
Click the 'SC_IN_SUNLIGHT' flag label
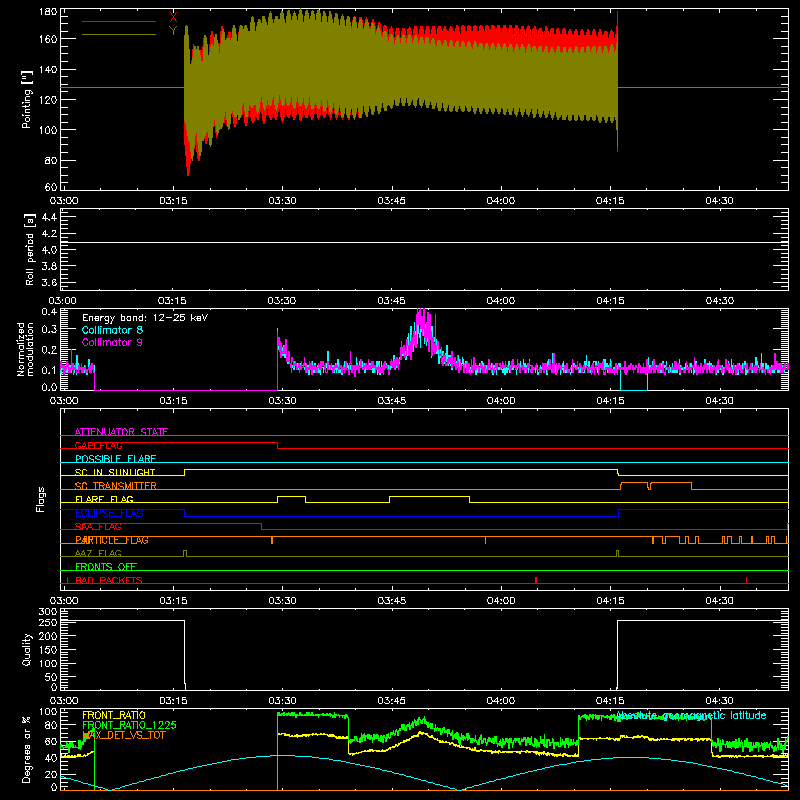(x=115, y=472)
